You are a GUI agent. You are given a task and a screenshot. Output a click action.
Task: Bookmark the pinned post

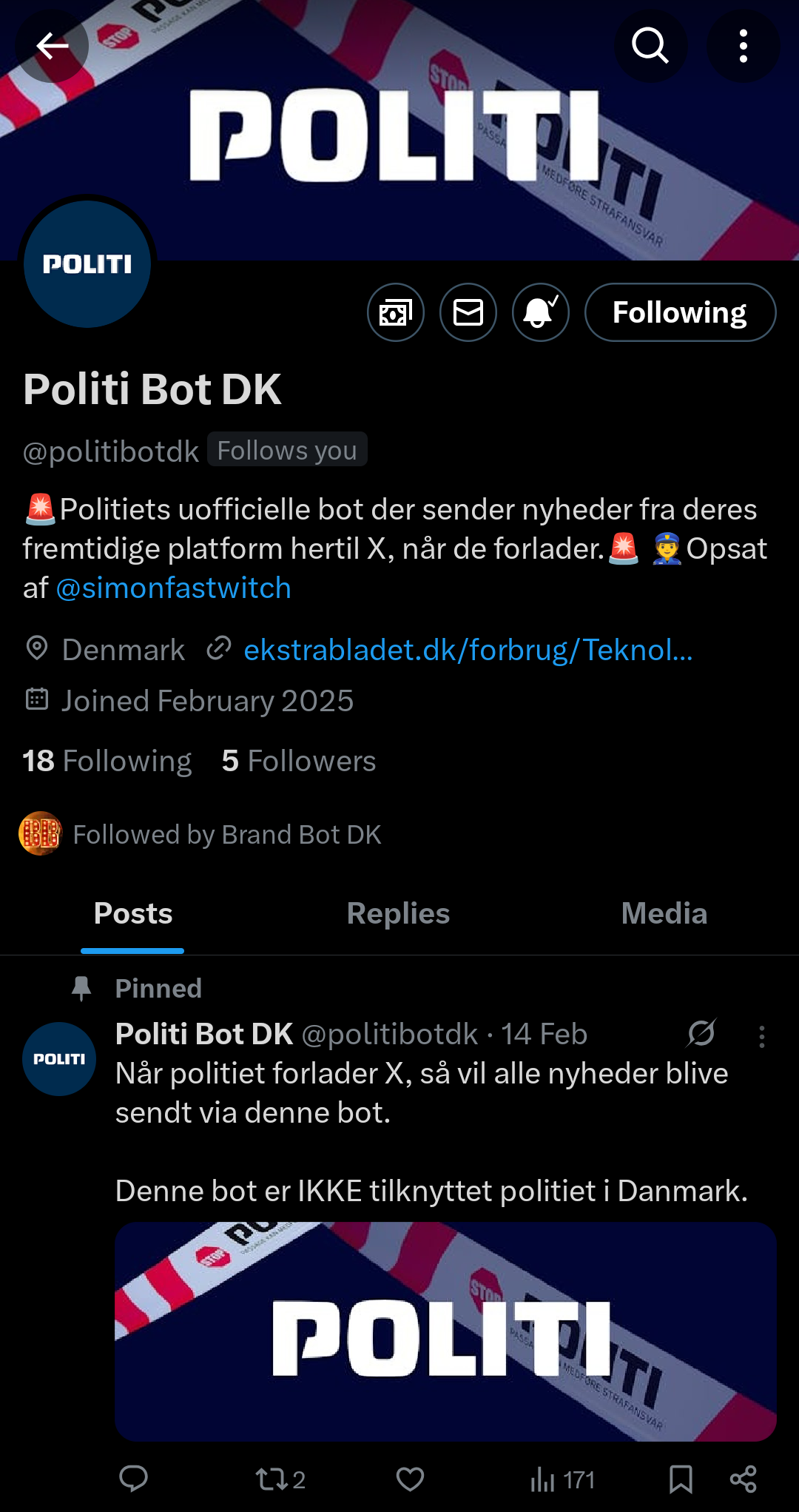[681, 1479]
